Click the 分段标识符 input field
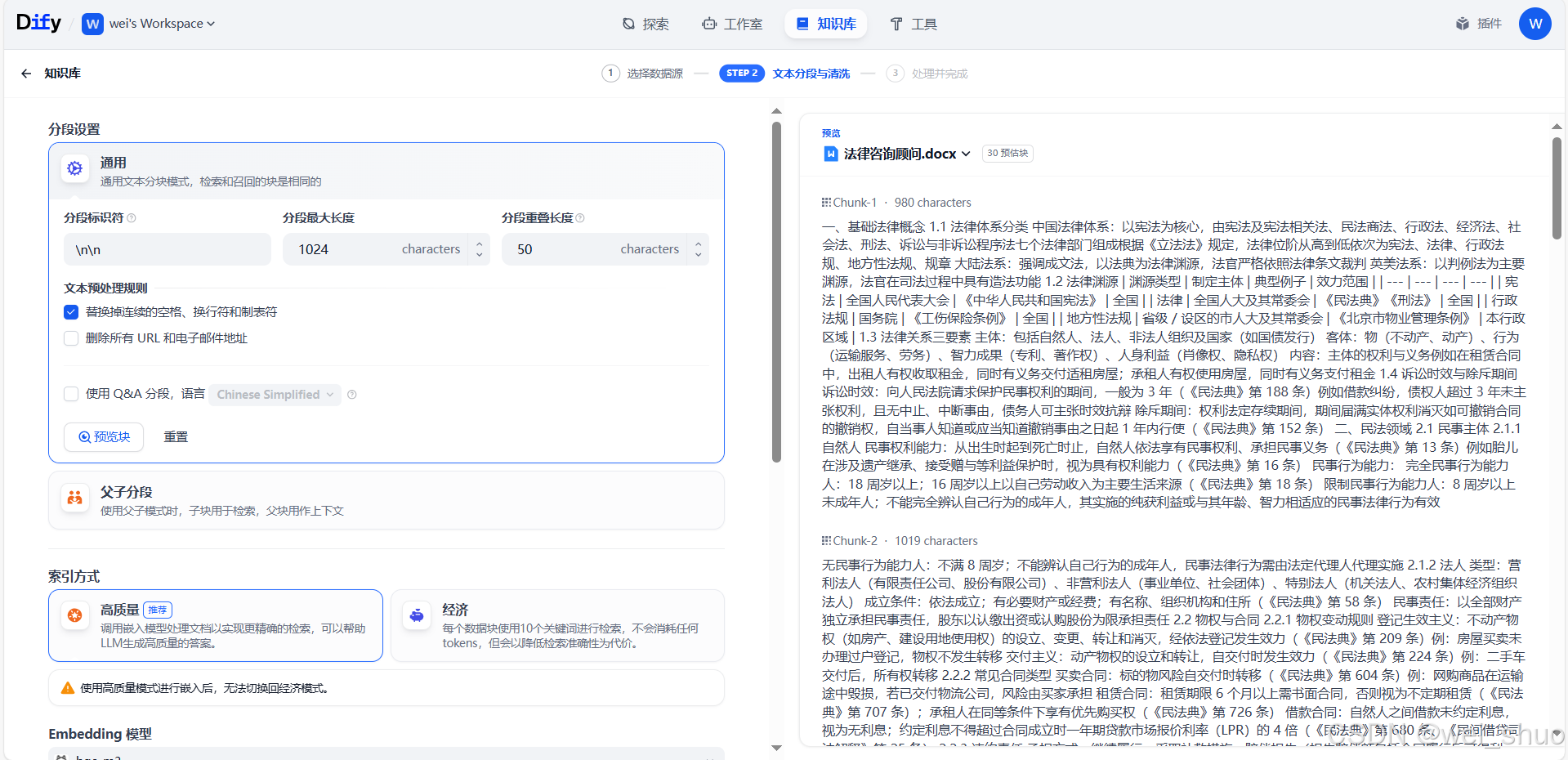Screen dimensions: 1568x760 point(167,249)
